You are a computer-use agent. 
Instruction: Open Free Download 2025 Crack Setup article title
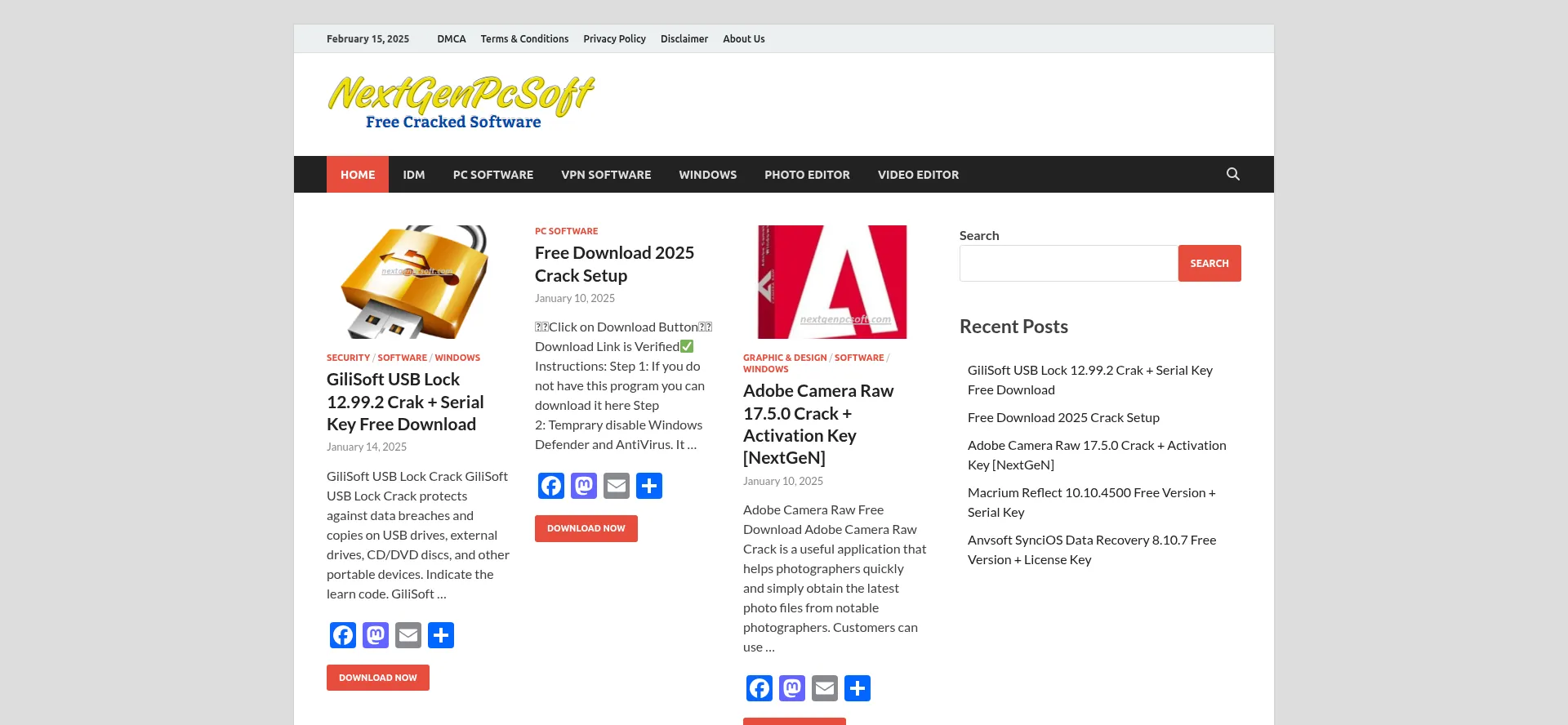coord(614,264)
